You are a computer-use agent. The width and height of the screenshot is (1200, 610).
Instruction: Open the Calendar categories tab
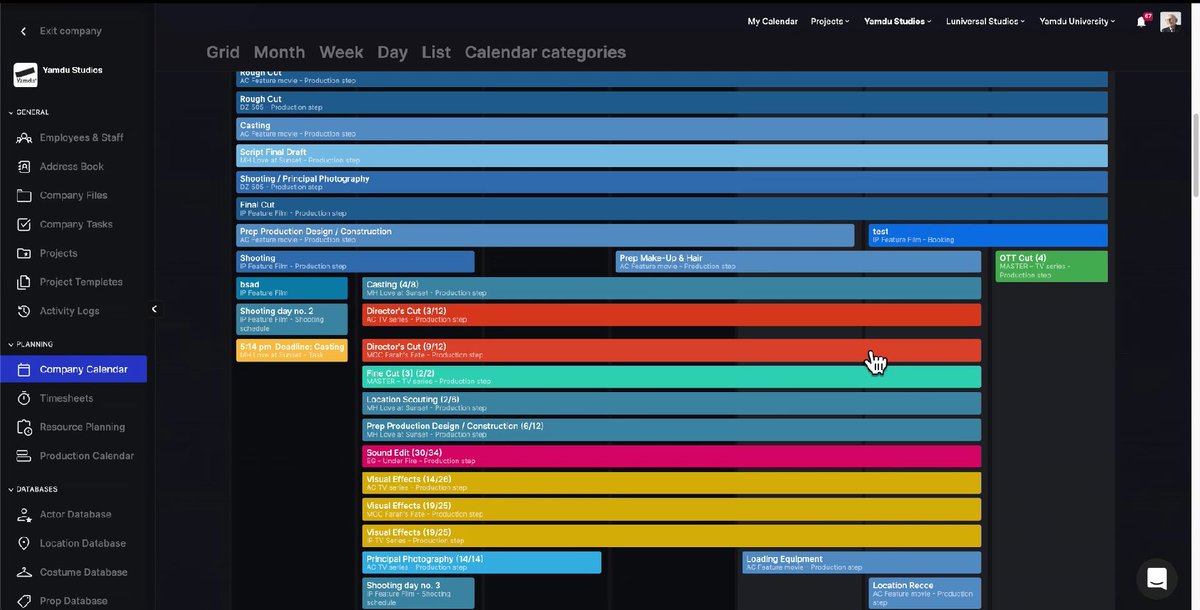click(x=545, y=52)
